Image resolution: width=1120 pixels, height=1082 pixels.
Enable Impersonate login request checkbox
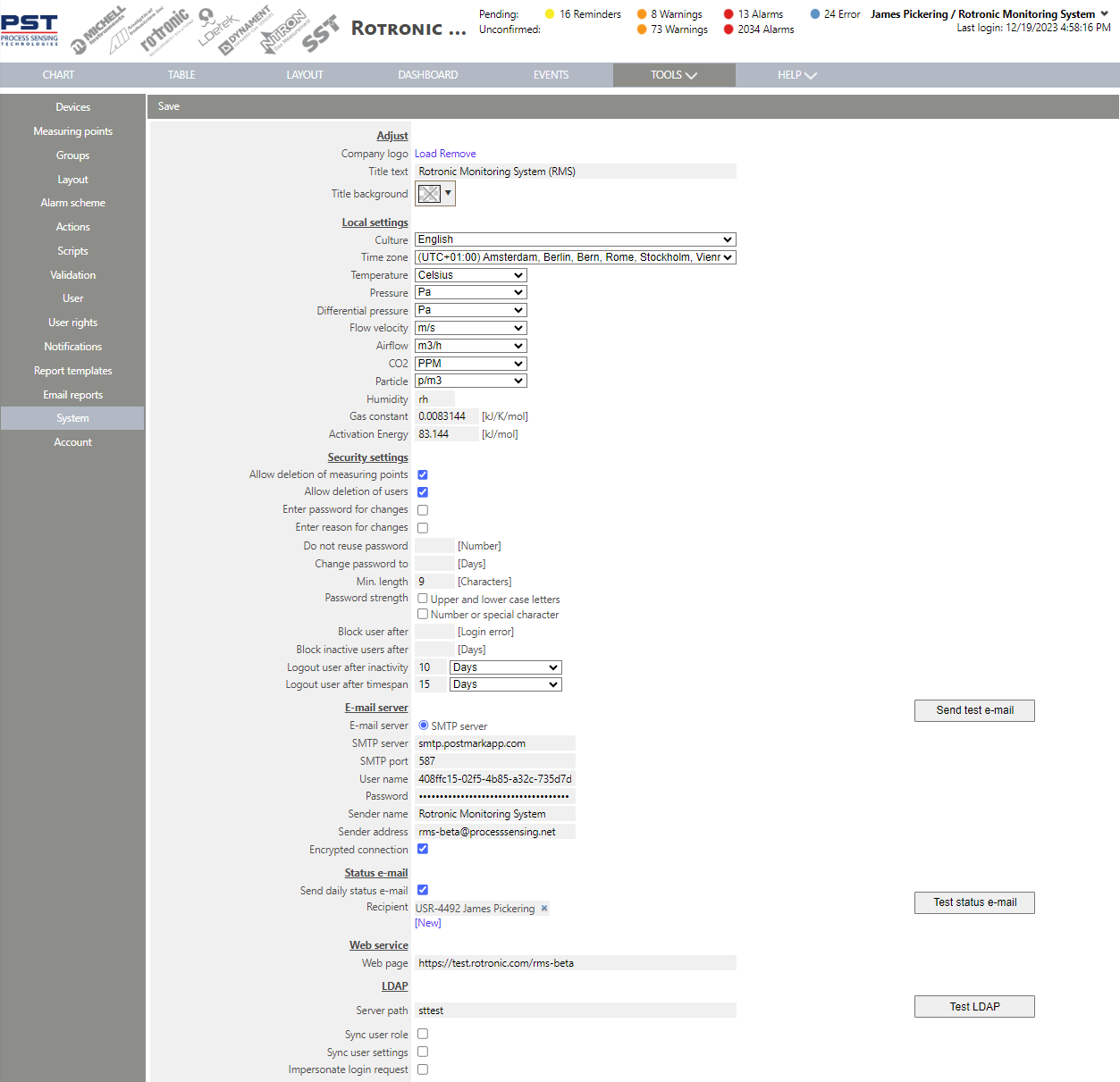(x=423, y=1069)
